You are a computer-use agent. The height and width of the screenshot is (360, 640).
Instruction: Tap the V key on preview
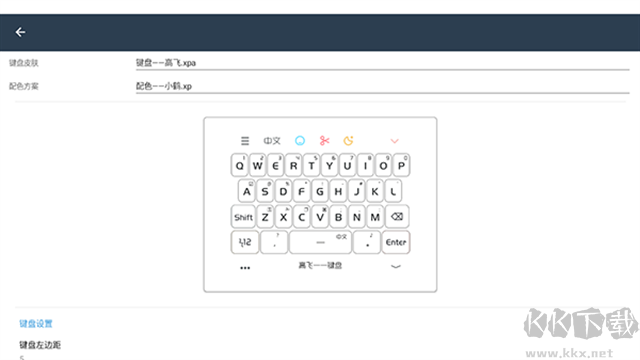[320, 217]
